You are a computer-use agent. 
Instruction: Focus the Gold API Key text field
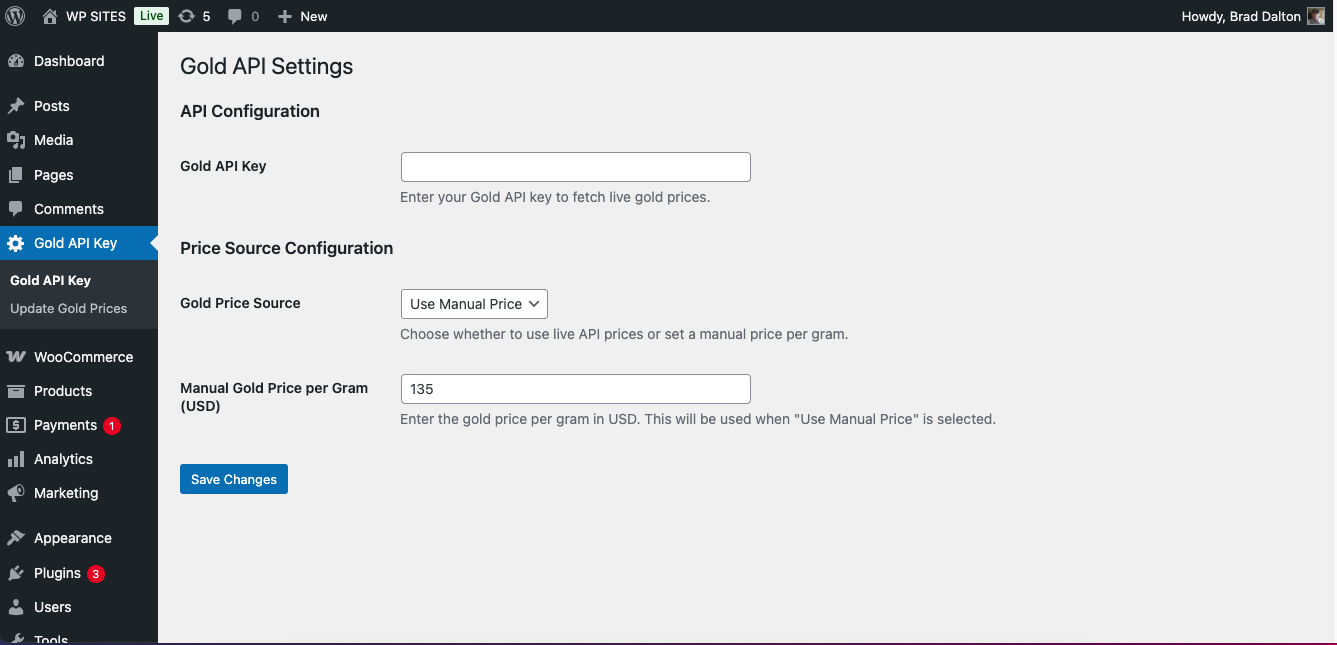pos(575,167)
